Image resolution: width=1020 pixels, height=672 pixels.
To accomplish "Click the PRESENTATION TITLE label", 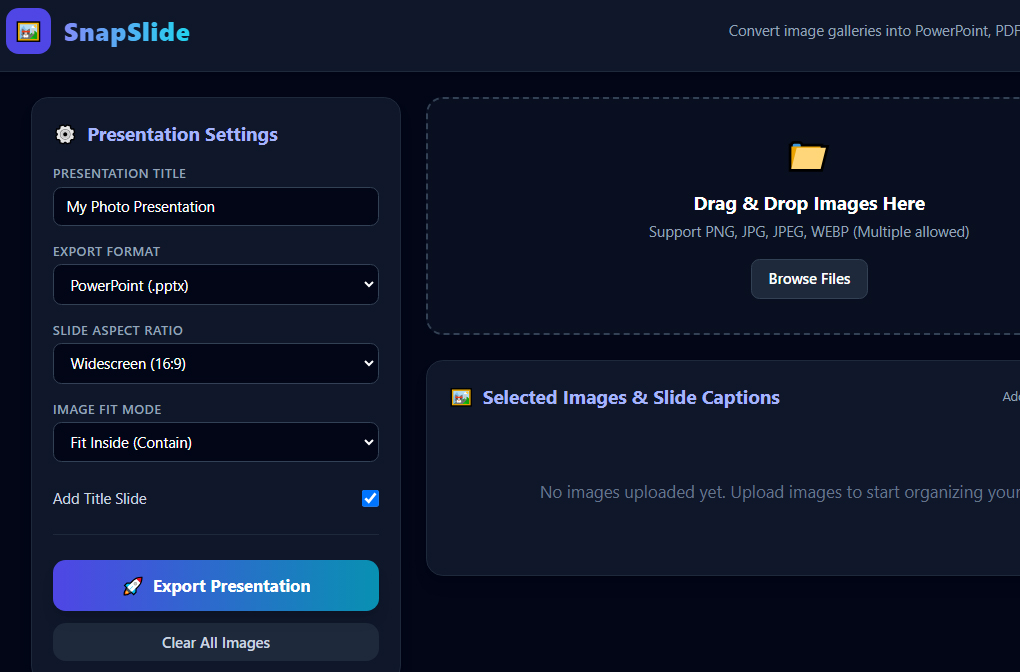I will 120,174.
